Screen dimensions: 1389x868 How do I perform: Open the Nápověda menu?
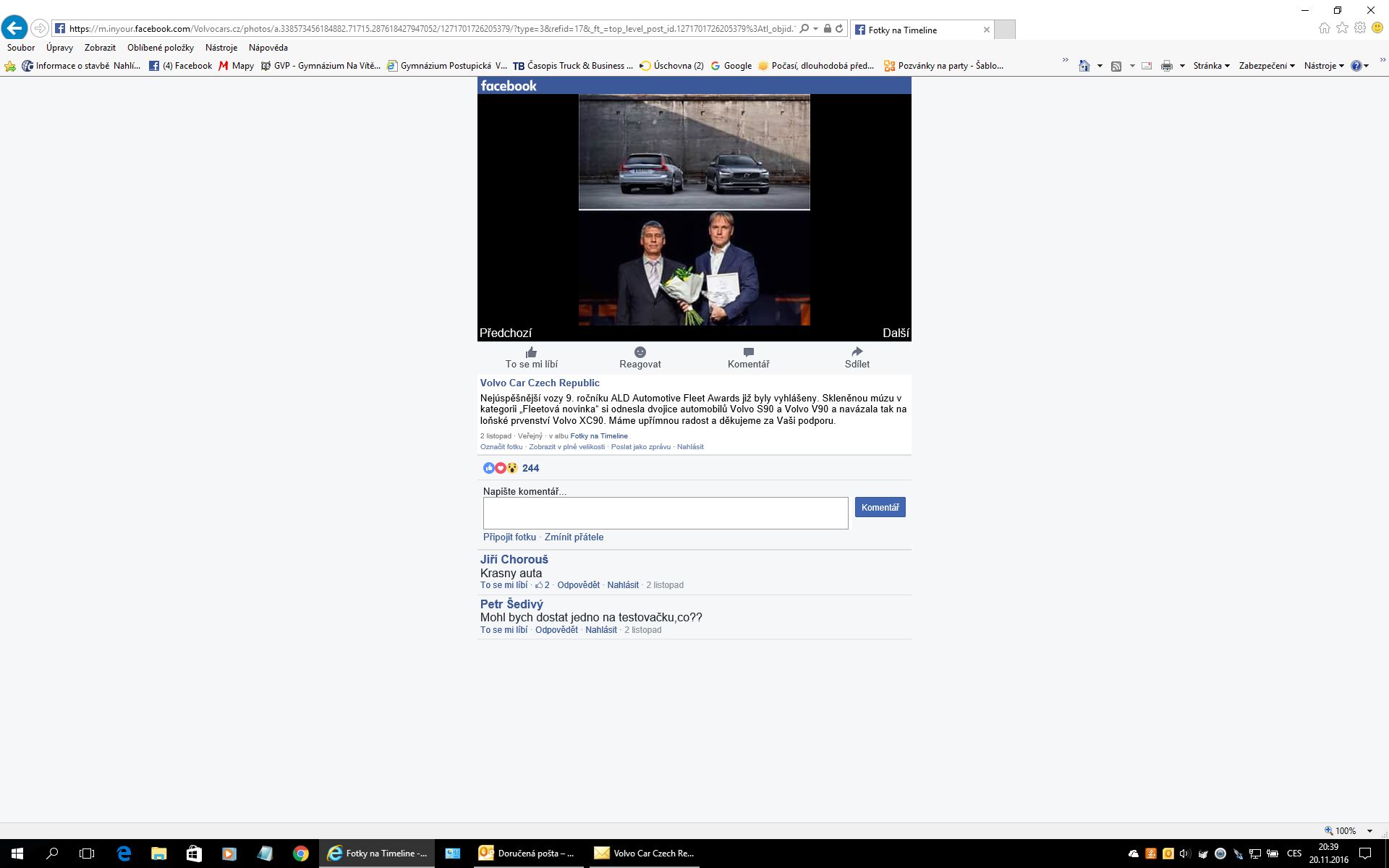coord(268,48)
